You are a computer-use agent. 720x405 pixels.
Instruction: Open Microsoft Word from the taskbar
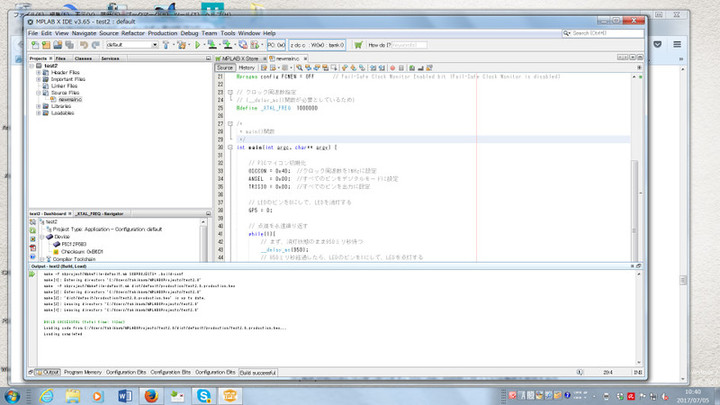[125, 395]
